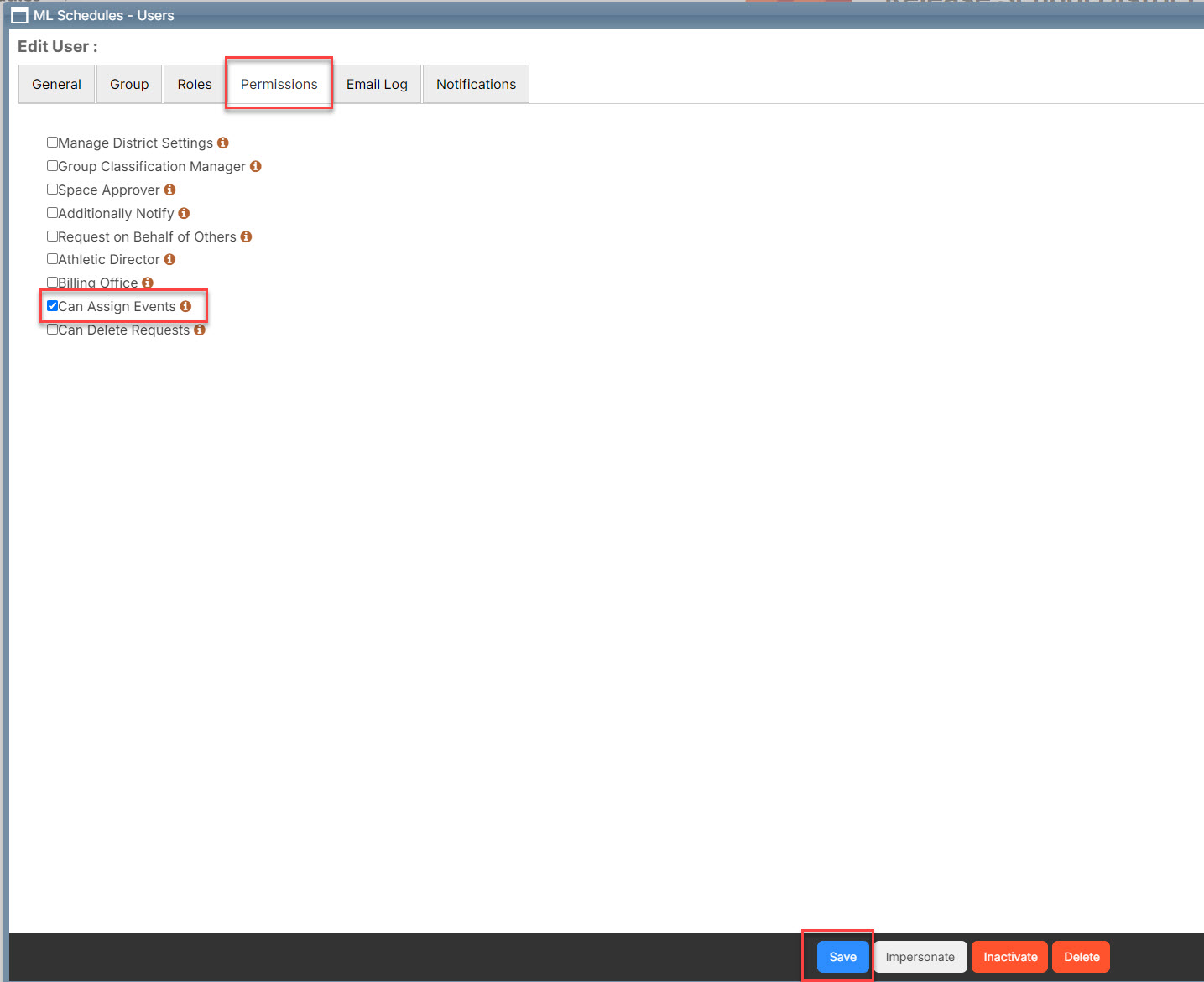Screen dimensions: 1204x982
Task: Tick the Space Approver checkbox
Action: pyautogui.click(x=52, y=189)
